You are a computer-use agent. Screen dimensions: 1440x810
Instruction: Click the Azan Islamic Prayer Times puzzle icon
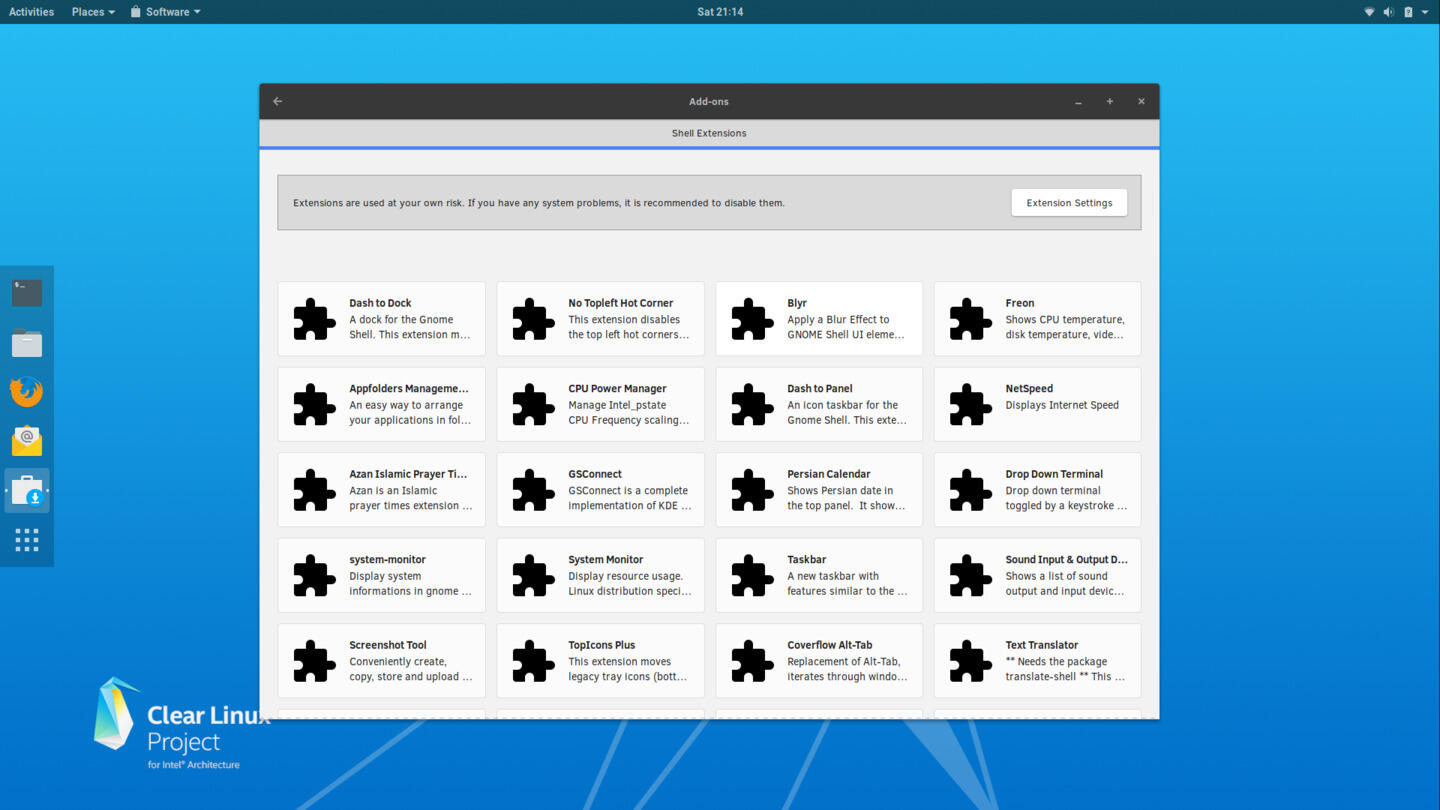(x=314, y=490)
